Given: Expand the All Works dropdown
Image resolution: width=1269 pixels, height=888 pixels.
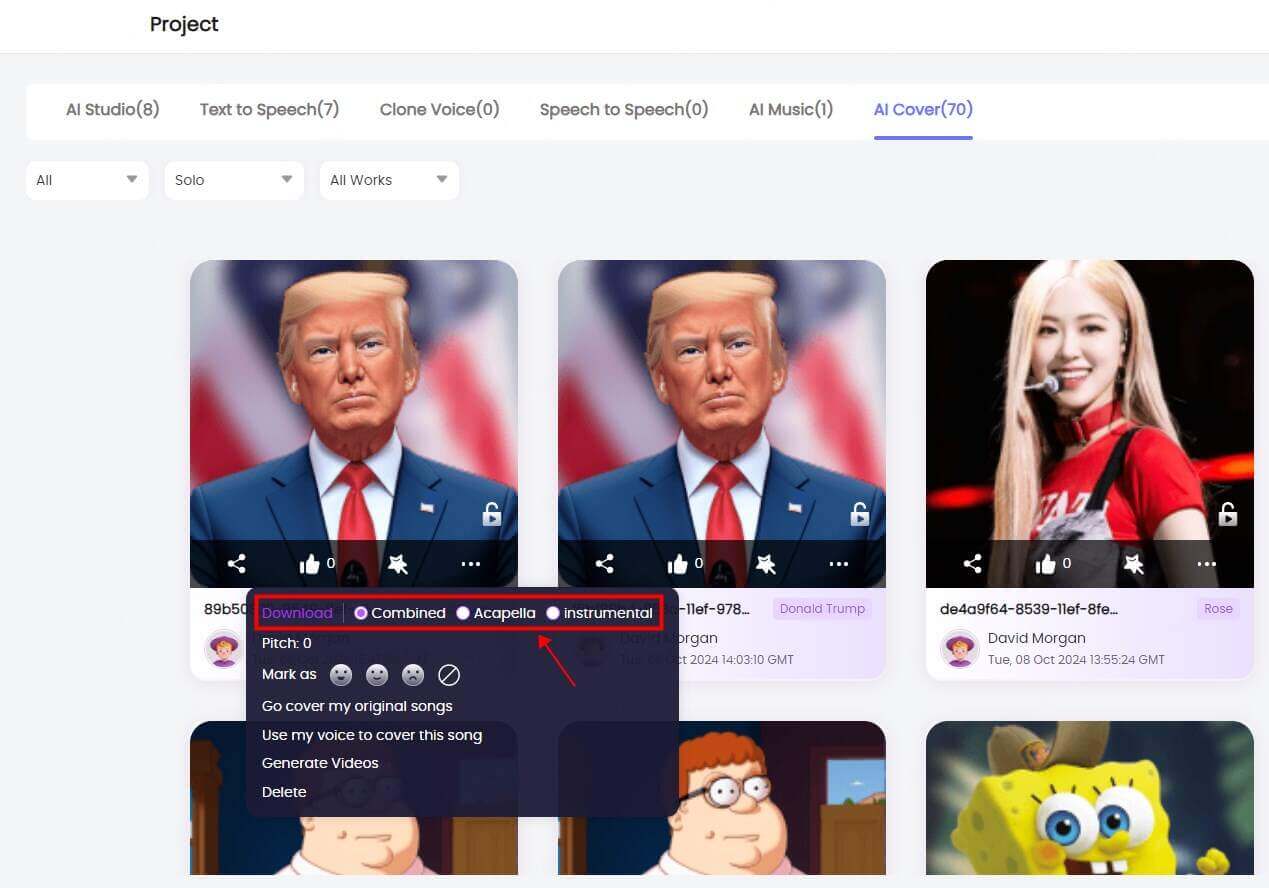Looking at the screenshot, I should tap(388, 180).
